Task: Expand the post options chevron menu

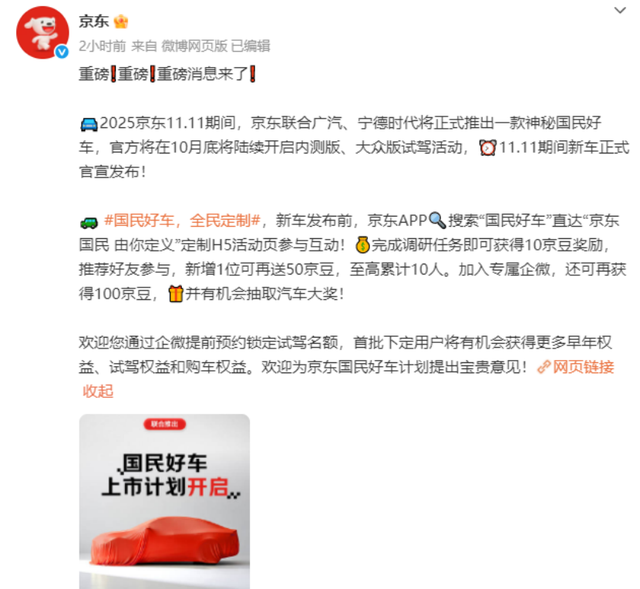Action: click(620, 10)
